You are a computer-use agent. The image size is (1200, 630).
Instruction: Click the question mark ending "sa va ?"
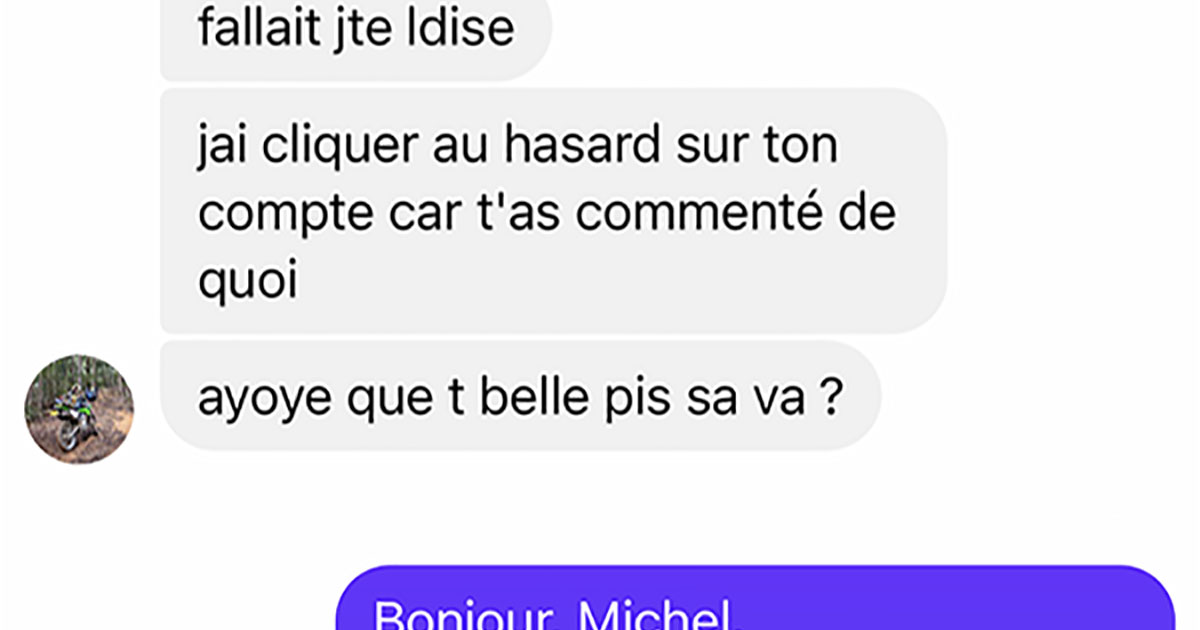tap(829, 398)
